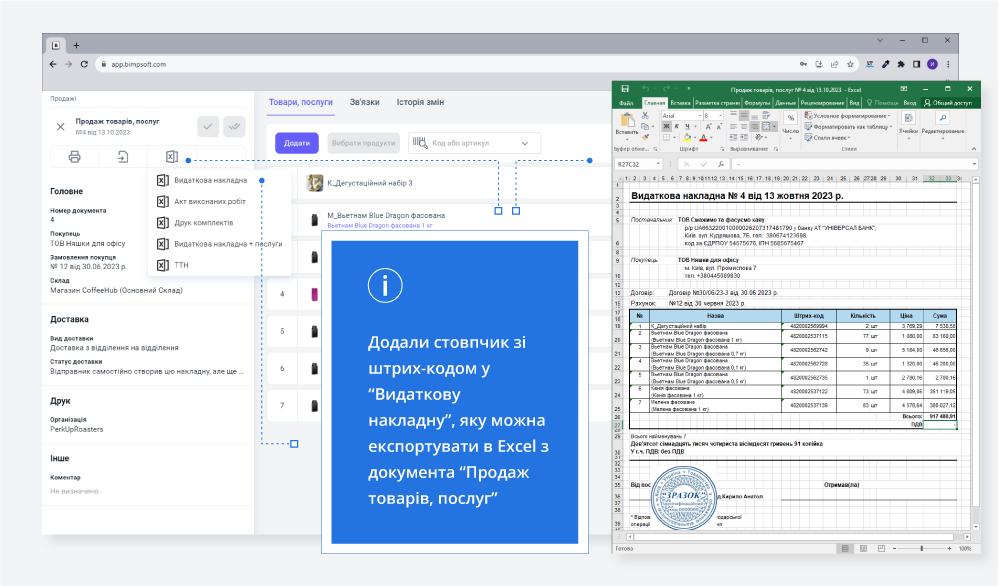The image size is (1000, 586).
Task: Click the Excel export icon in the document toolbar
Action: coord(171,157)
